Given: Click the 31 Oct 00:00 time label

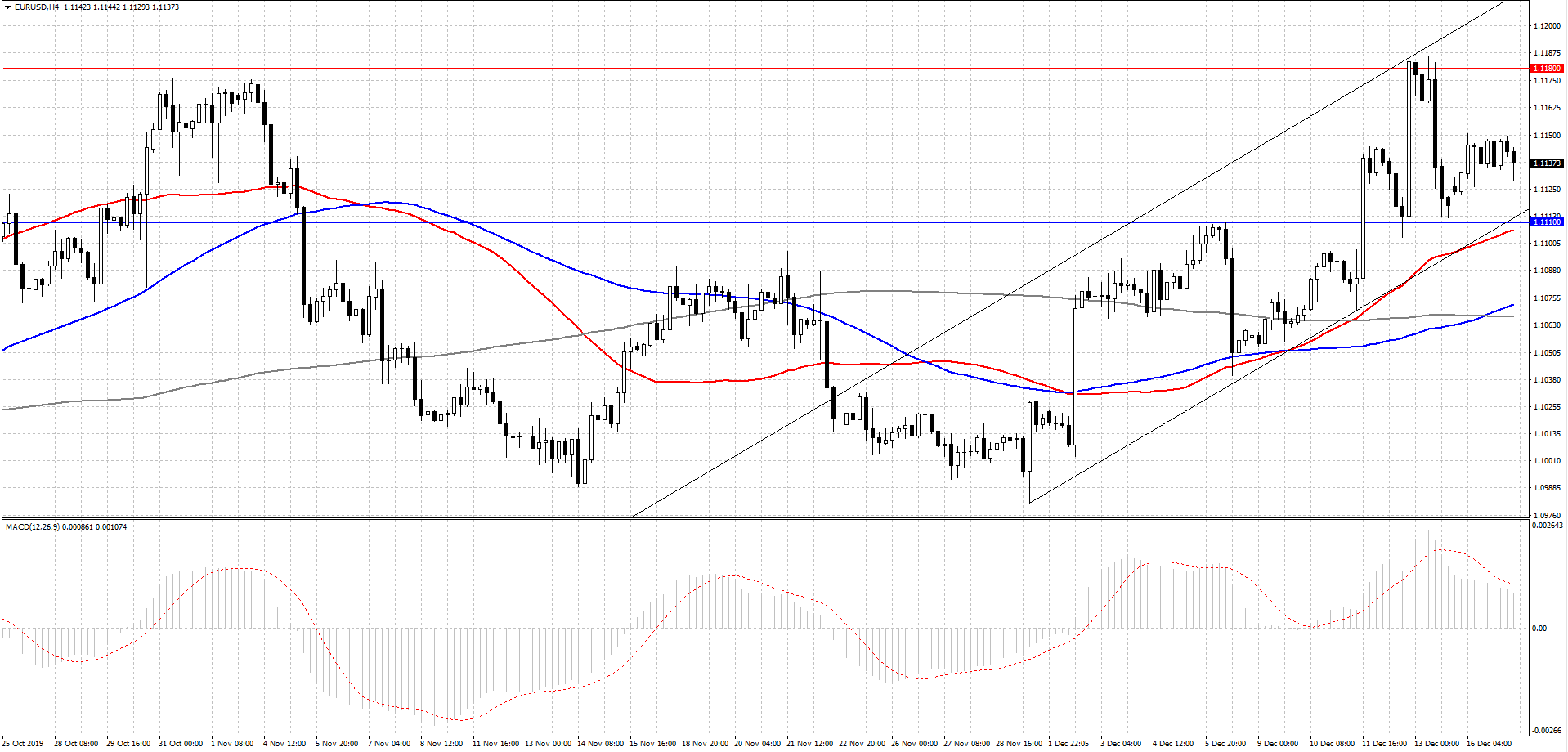Looking at the screenshot, I should click(181, 744).
